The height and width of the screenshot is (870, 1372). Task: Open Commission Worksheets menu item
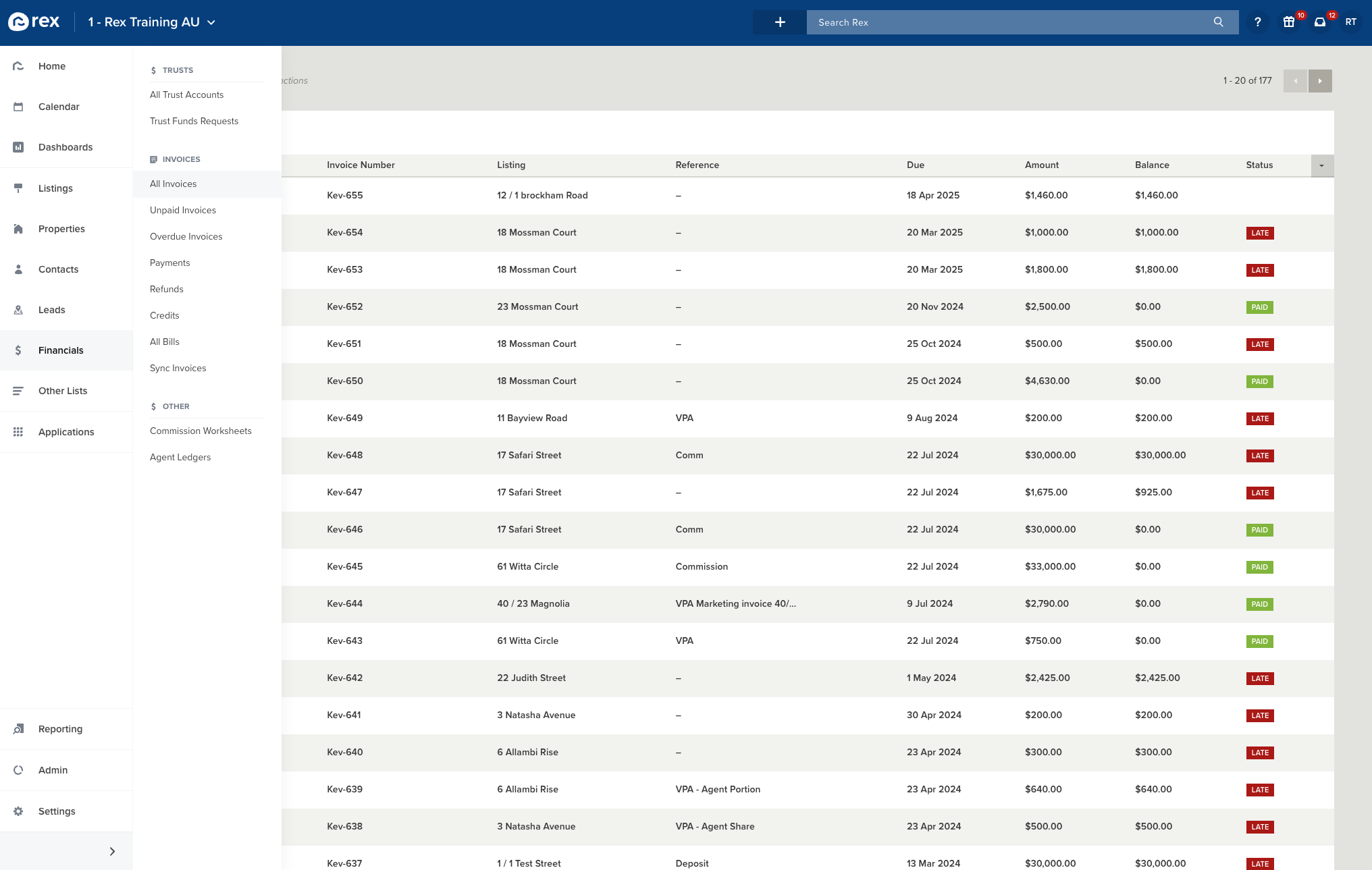(201, 431)
